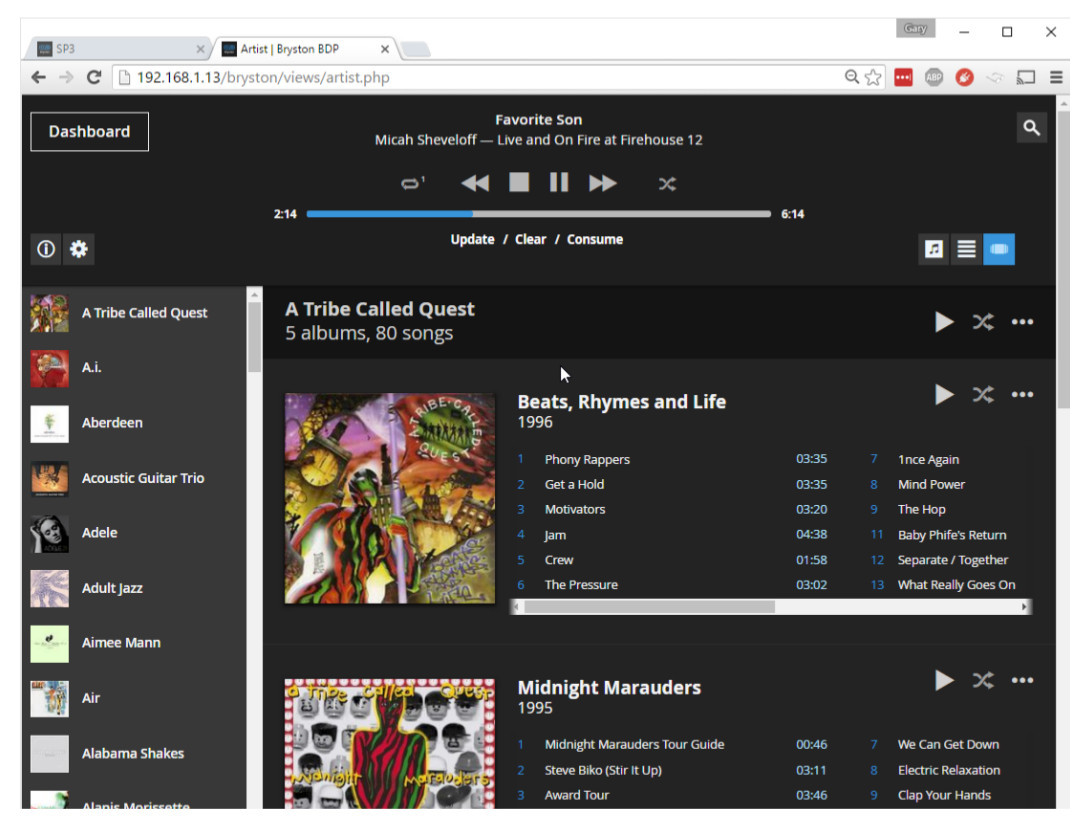This screenshot has width=1092, height=832.
Task: Click the browser back arrow
Action: coord(39,77)
